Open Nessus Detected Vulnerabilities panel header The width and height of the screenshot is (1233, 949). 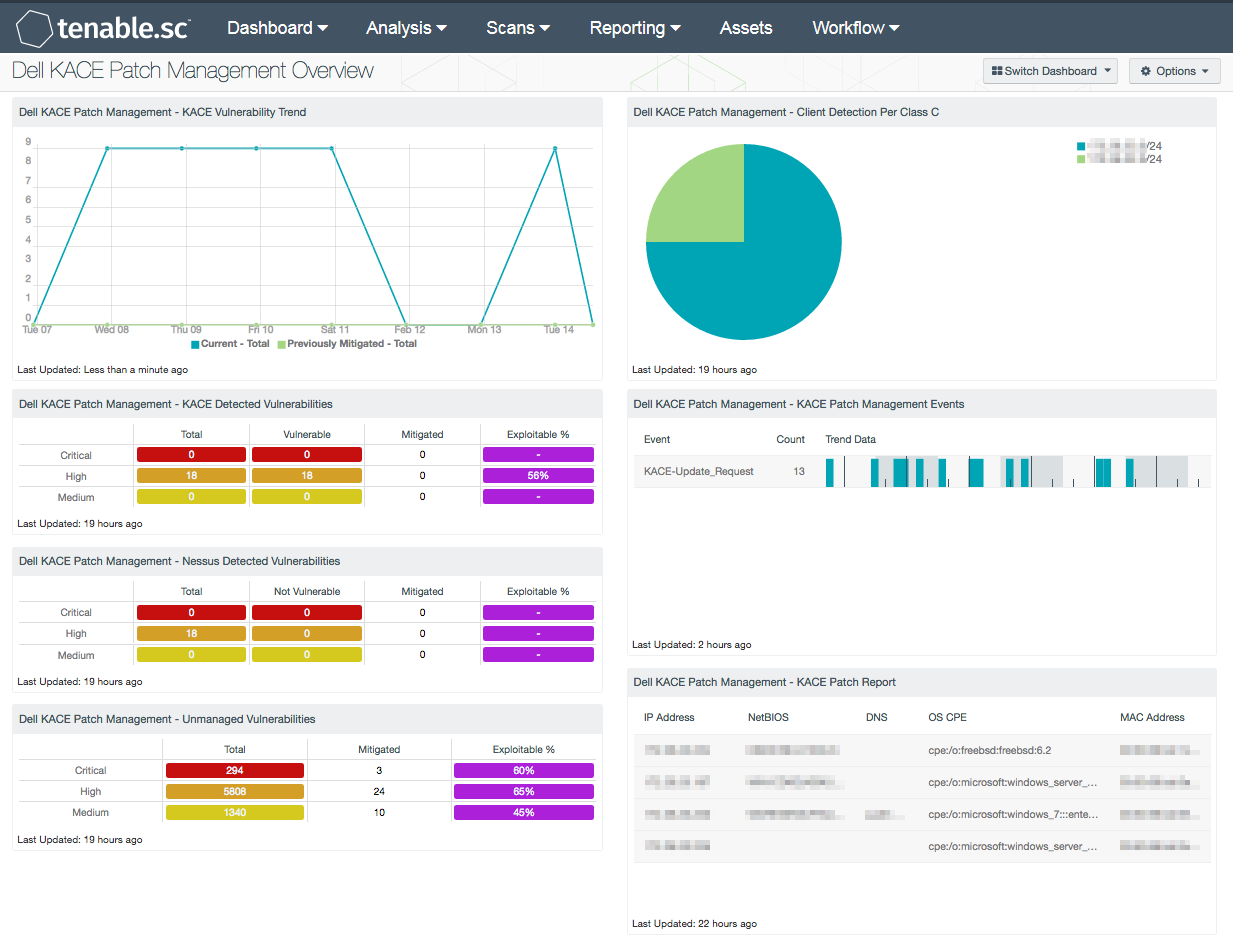click(307, 561)
